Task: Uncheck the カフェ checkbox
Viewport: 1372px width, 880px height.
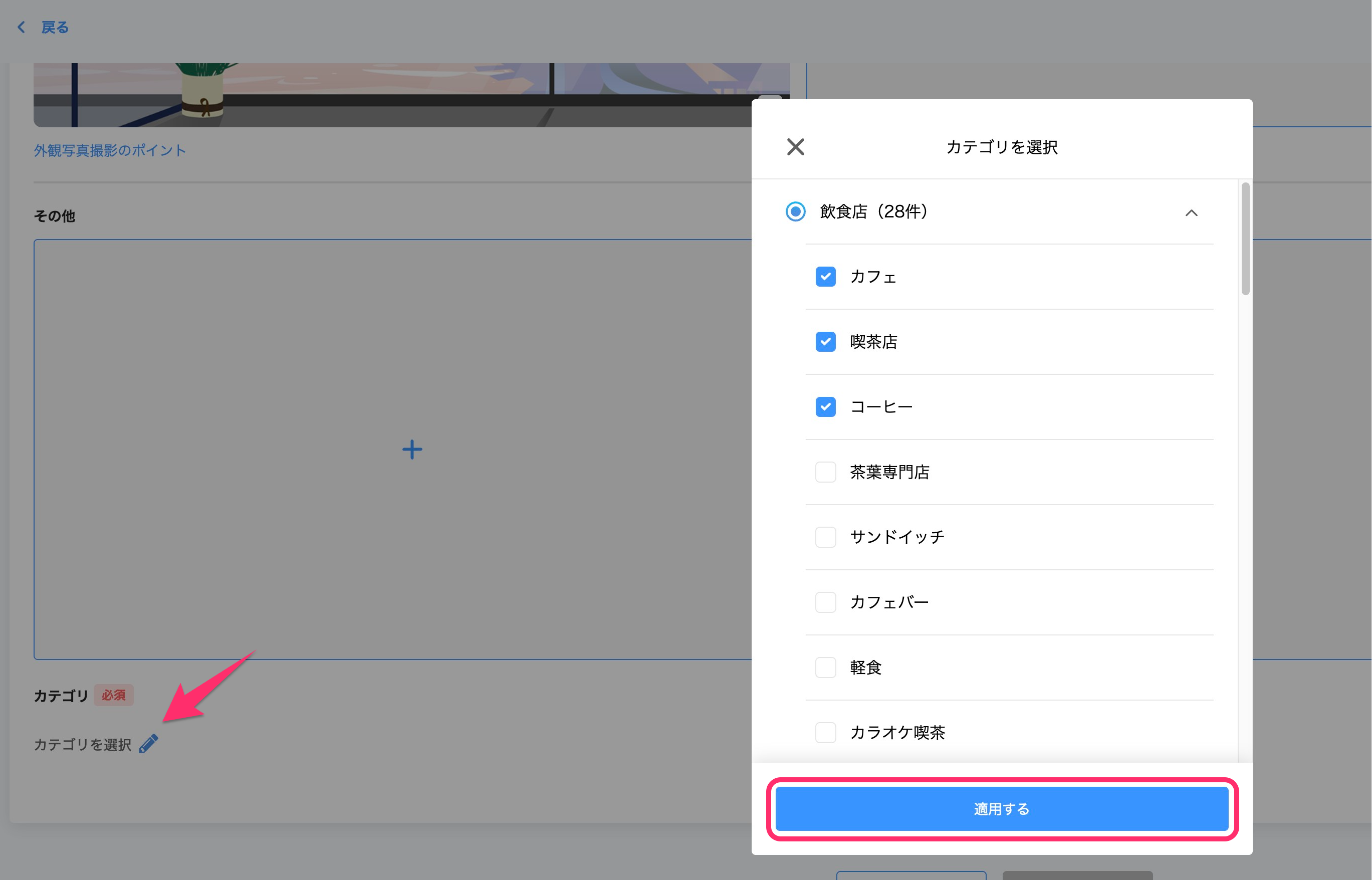Action: click(x=825, y=277)
